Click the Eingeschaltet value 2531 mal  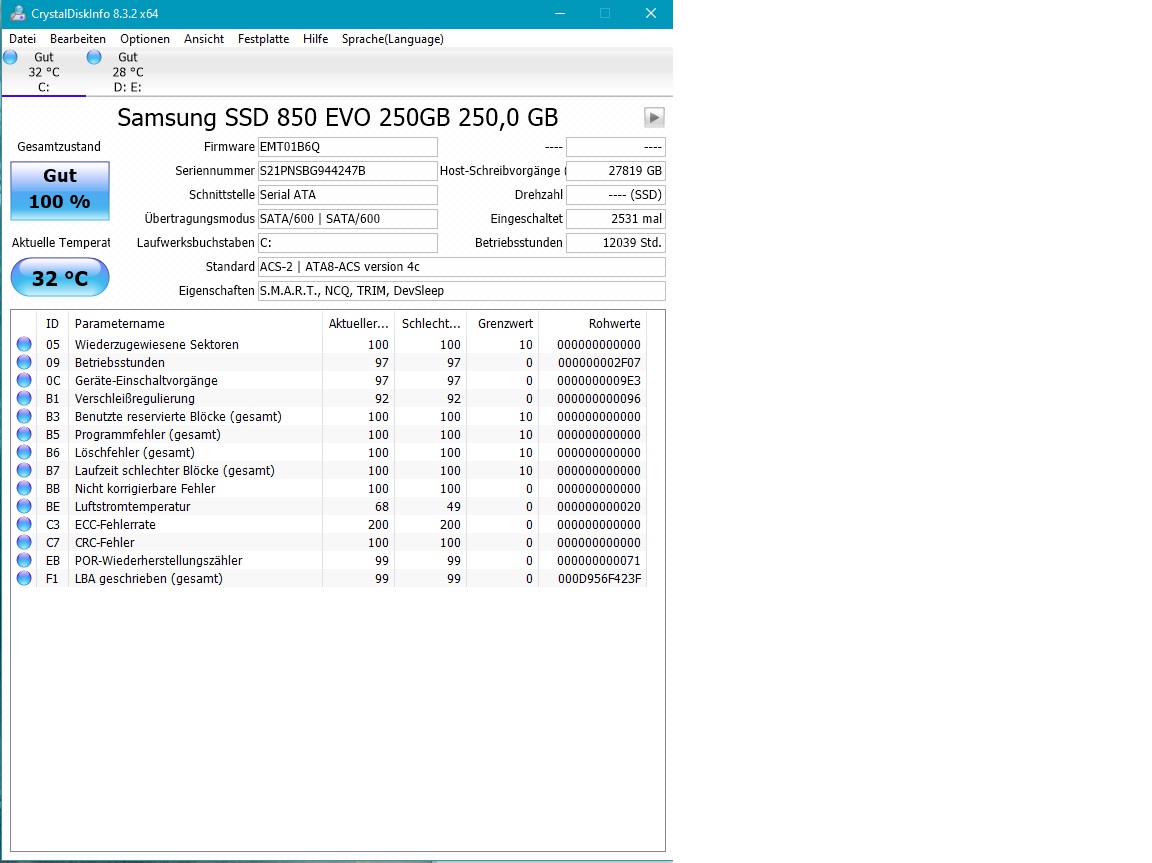(x=616, y=219)
